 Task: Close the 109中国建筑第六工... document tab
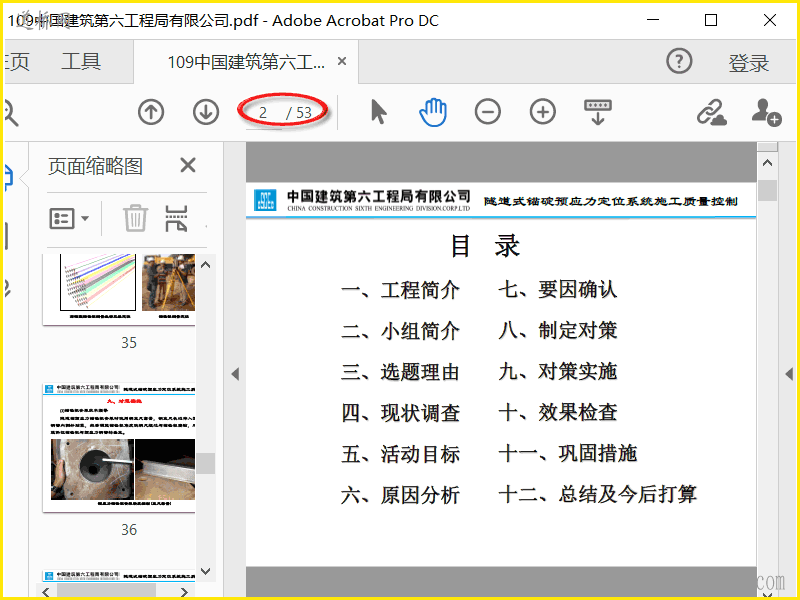(x=342, y=61)
